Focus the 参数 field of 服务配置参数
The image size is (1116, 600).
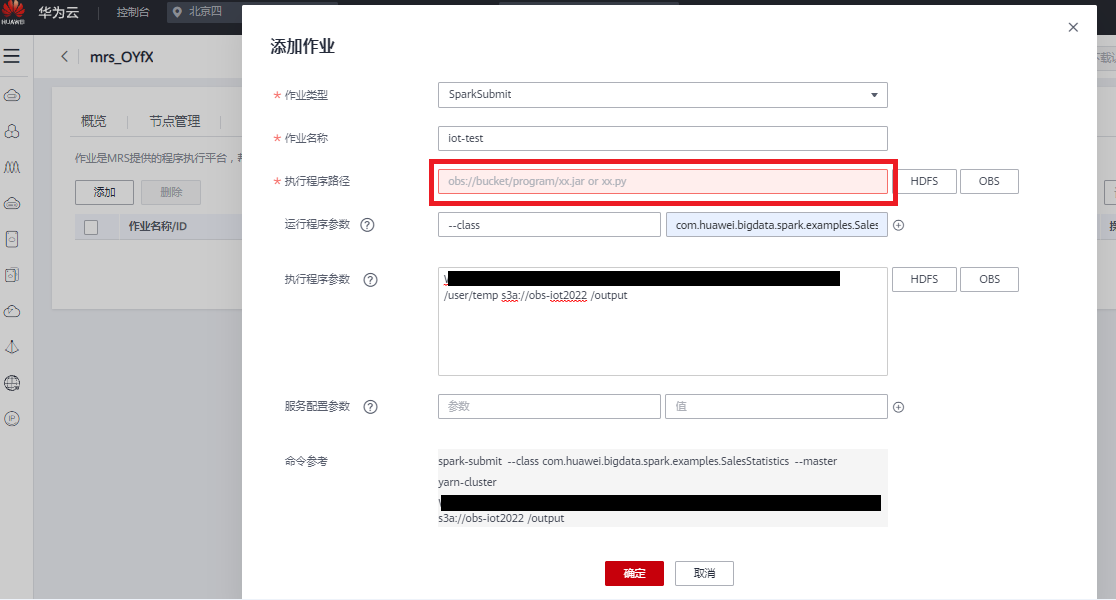549,406
